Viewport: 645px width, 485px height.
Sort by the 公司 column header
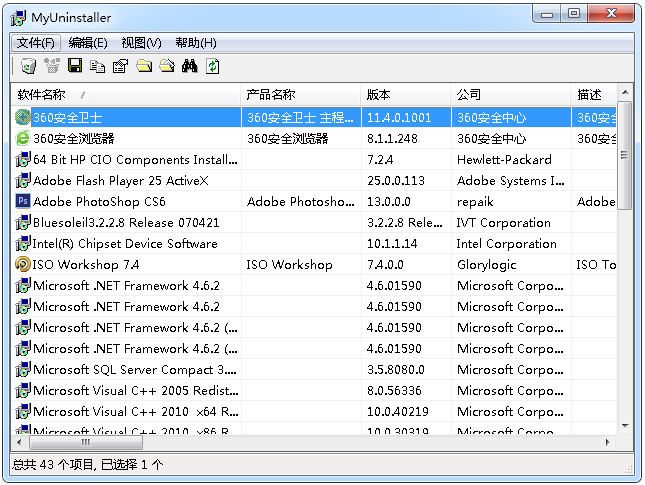[511, 95]
